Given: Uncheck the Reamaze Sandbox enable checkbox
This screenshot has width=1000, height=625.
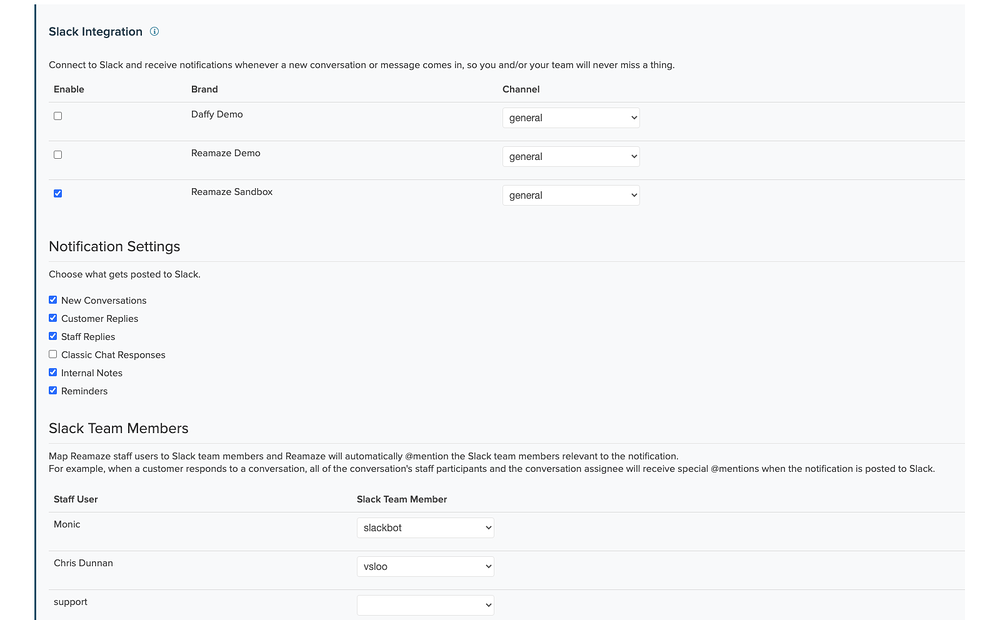Looking at the screenshot, I should 58,193.
